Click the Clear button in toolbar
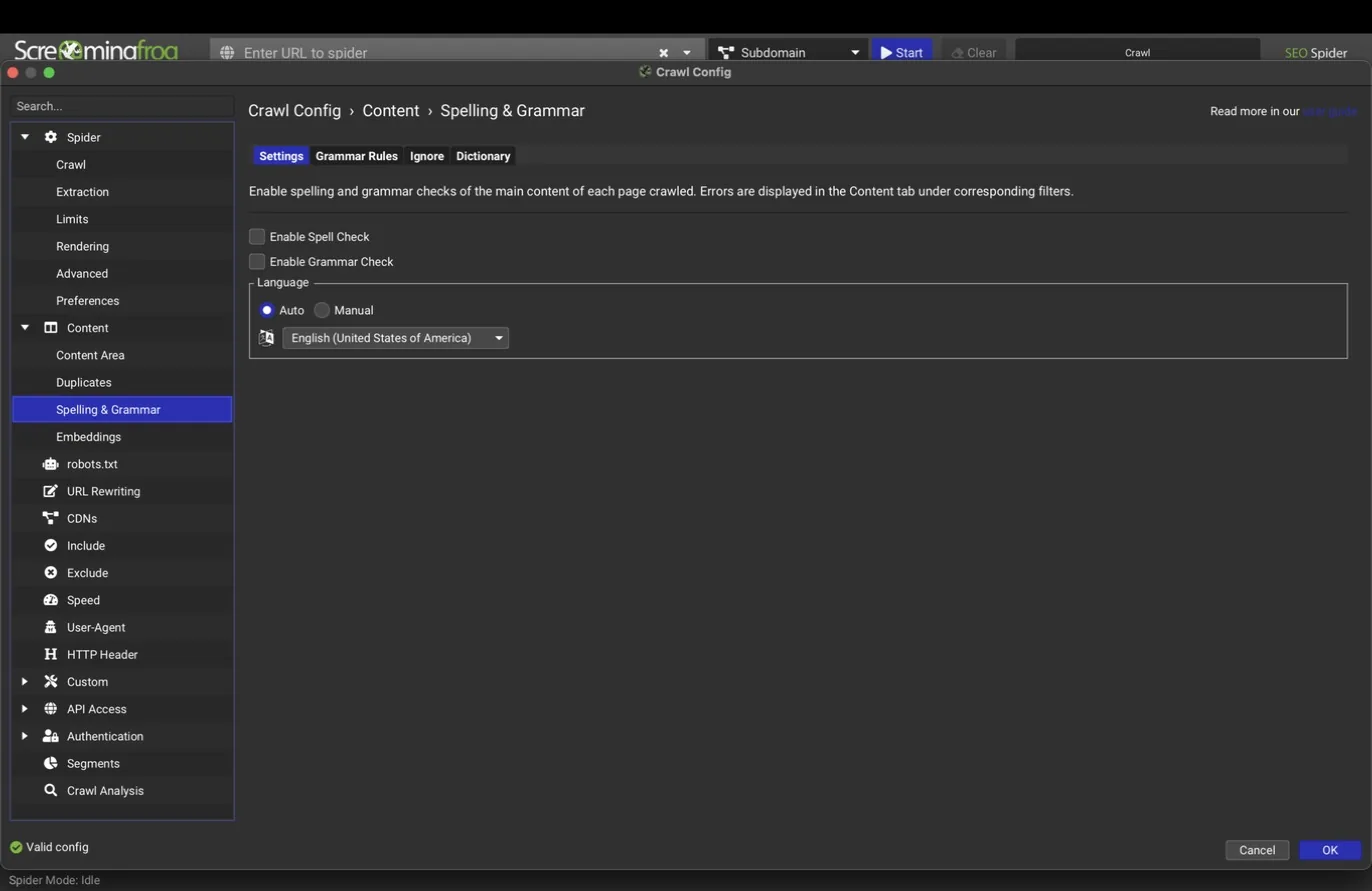Viewport: 1372px width, 891px height. click(x=974, y=53)
